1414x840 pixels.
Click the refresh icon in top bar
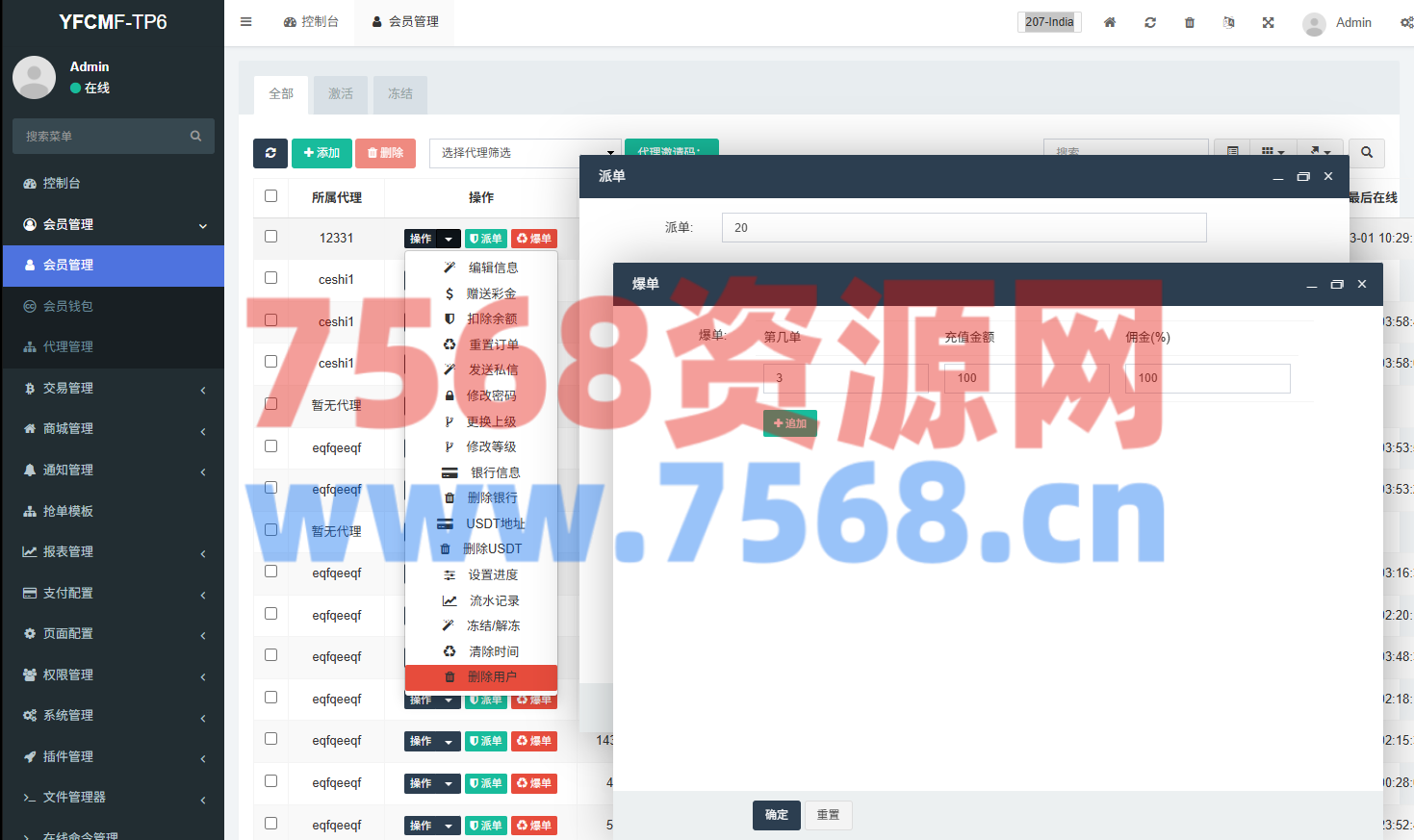(x=1150, y=22)
